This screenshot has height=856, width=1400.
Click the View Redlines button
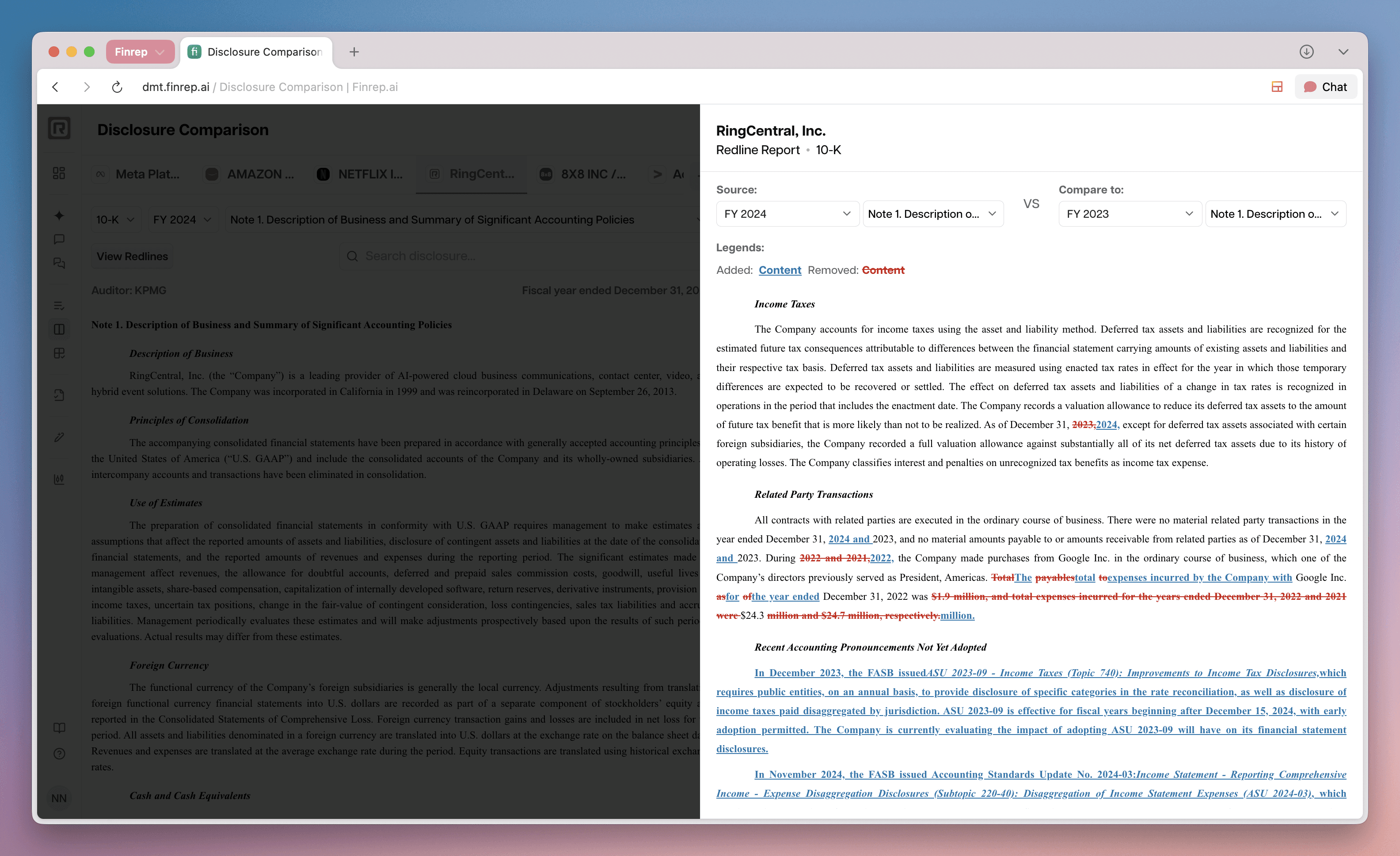click(132, 256)
